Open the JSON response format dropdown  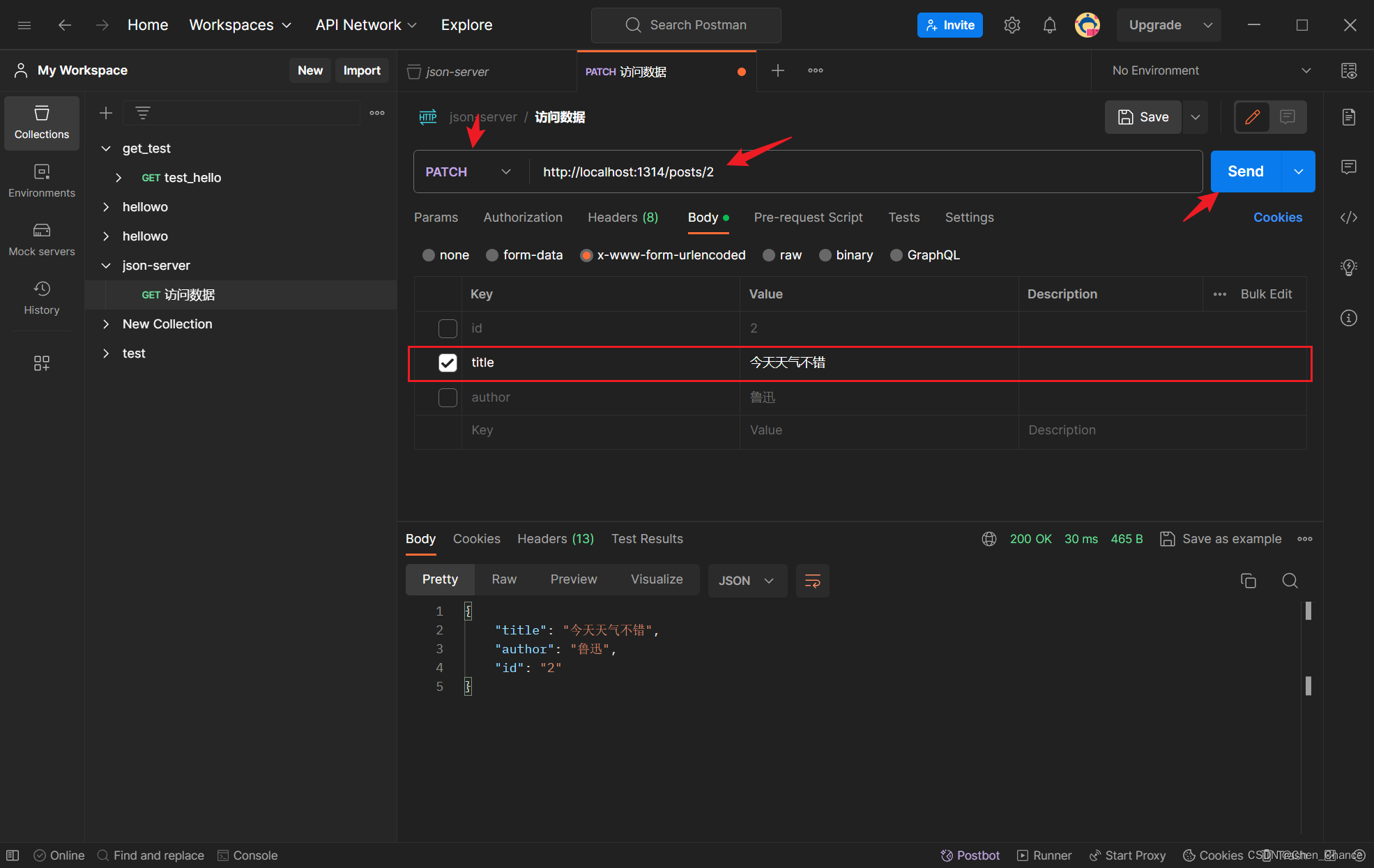click(x=747, y=581)
